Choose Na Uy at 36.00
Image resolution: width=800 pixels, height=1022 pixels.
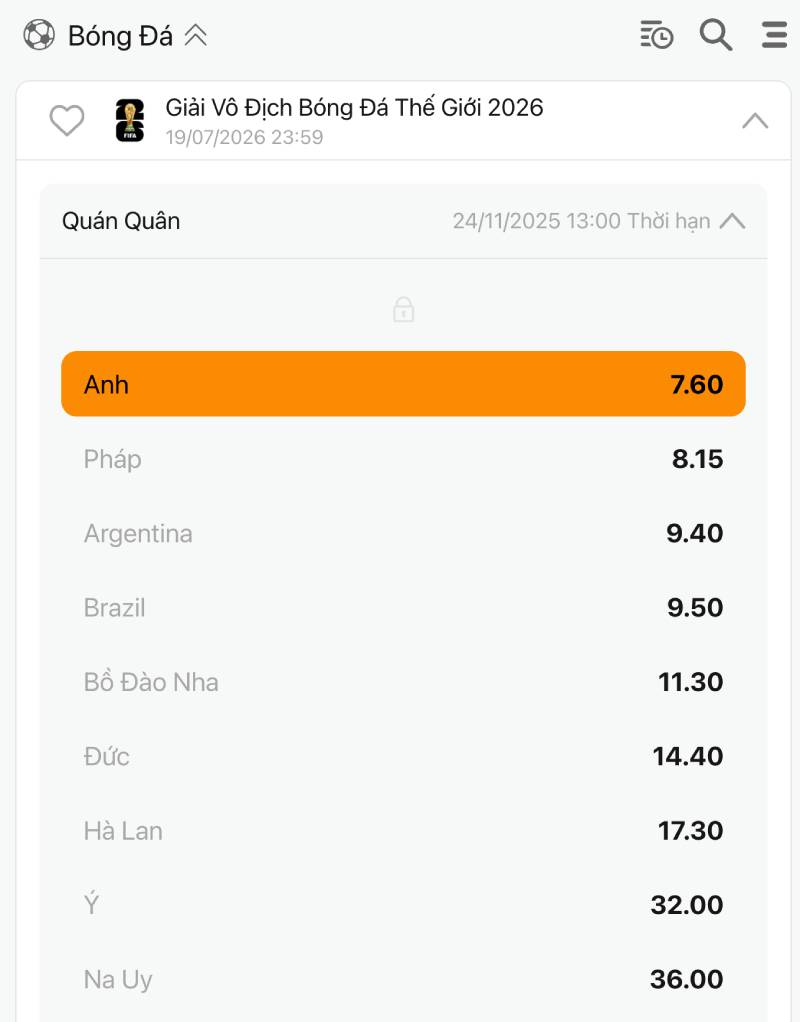point(403,979)
